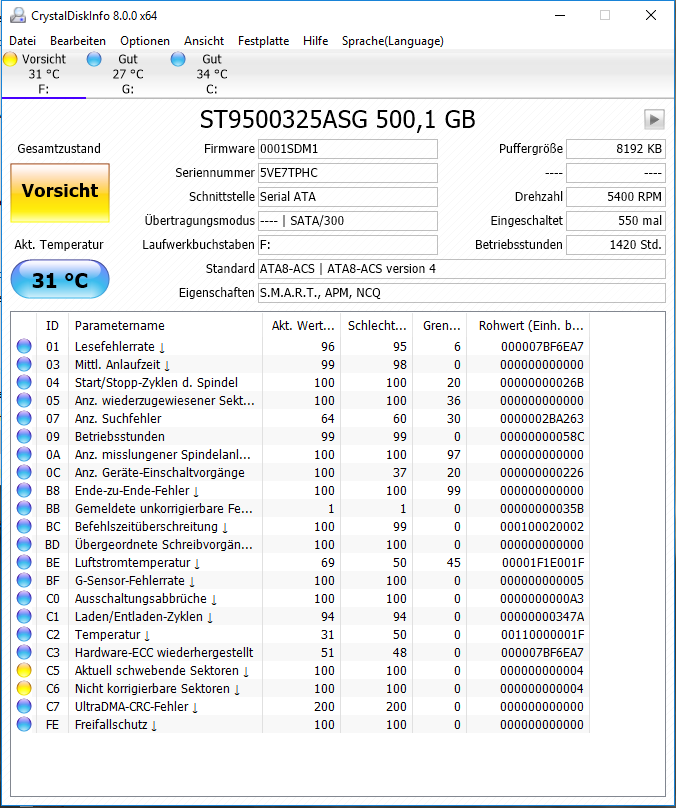Open the Hilfe menu

315,41
